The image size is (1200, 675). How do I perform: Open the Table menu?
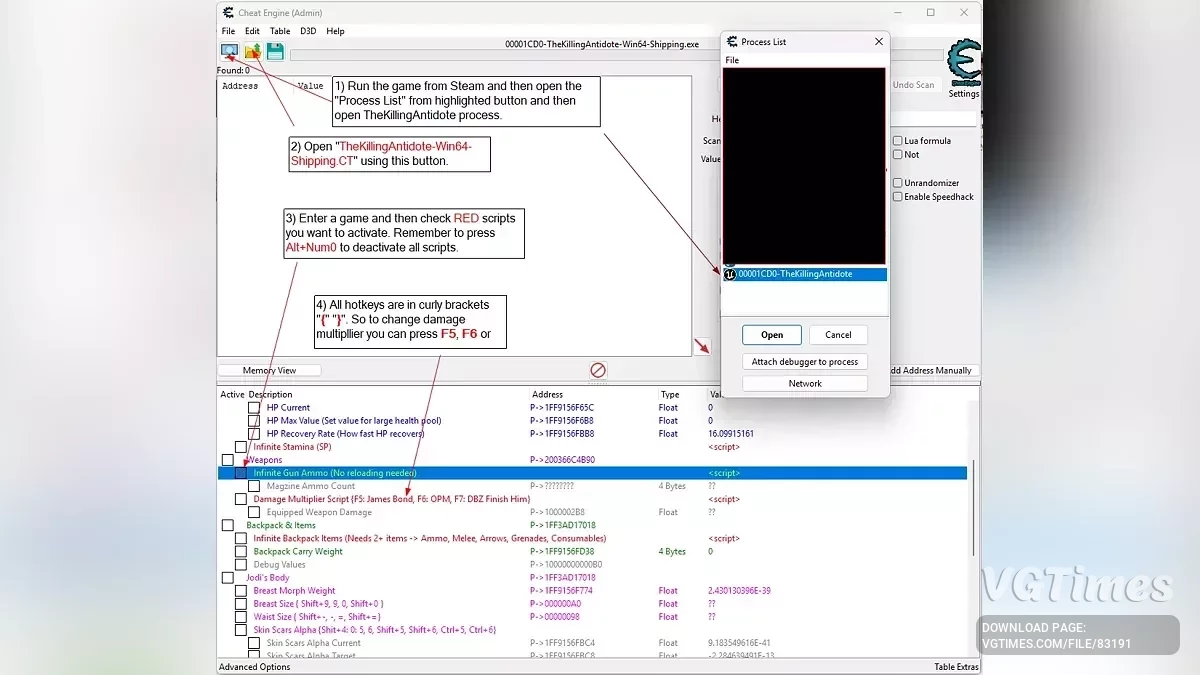tap(280, 31)
